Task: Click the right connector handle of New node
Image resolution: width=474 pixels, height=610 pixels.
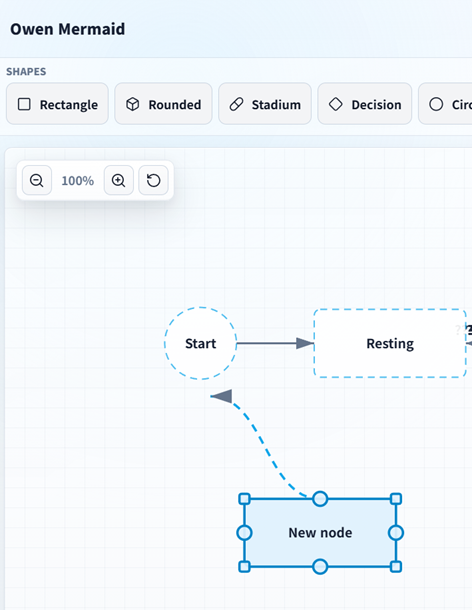Action: 396,533
